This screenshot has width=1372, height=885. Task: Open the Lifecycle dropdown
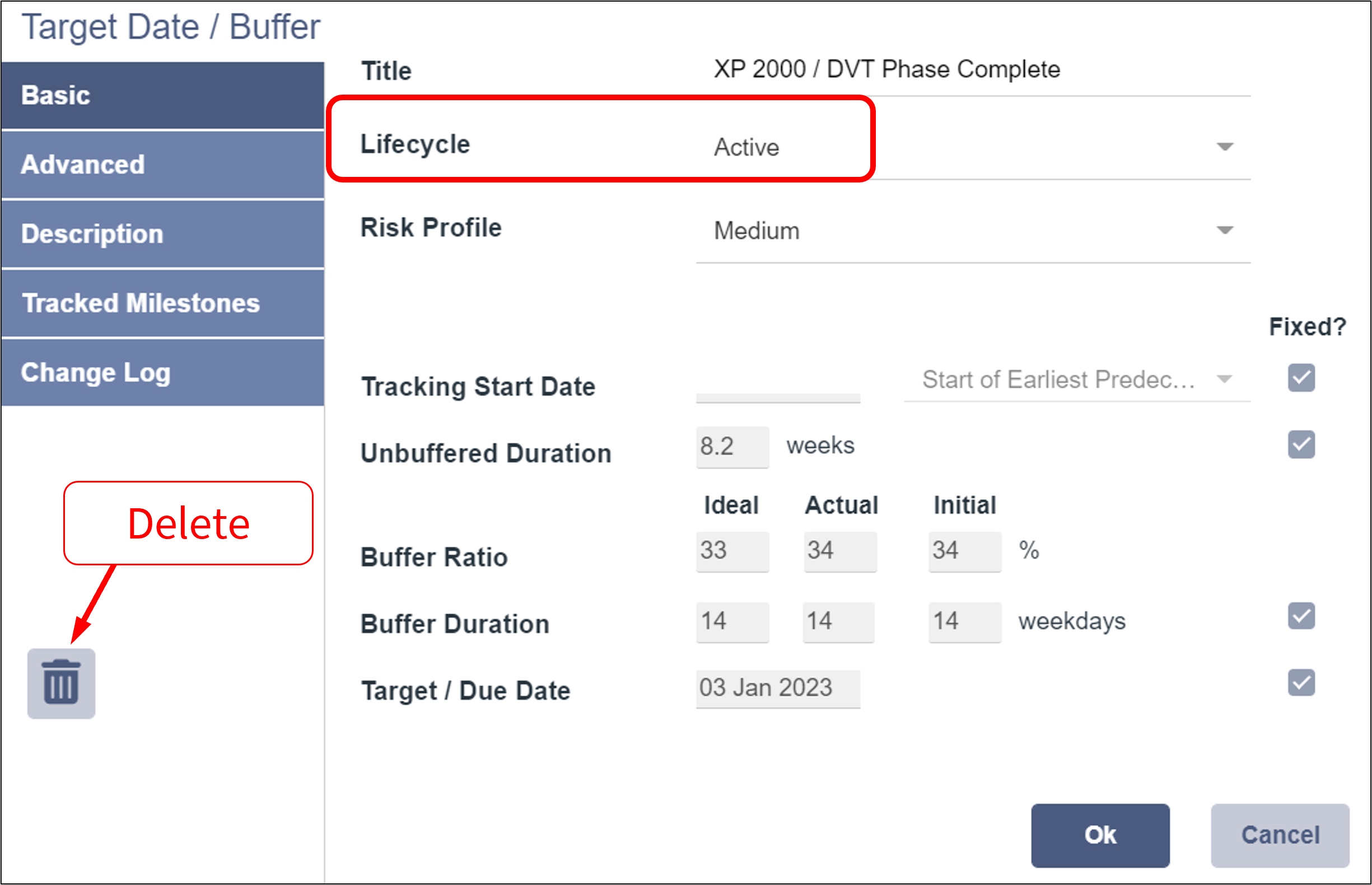click(x=972, y=147)
